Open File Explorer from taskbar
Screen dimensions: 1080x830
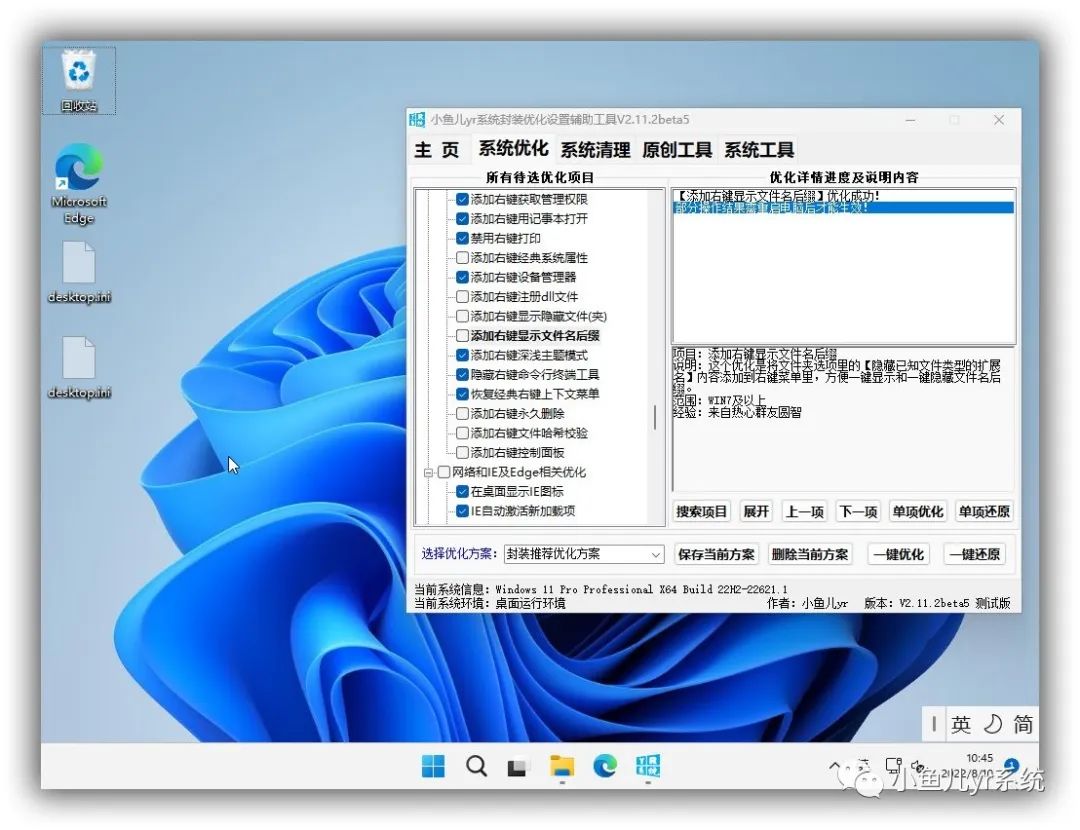[x=561, y=766]
